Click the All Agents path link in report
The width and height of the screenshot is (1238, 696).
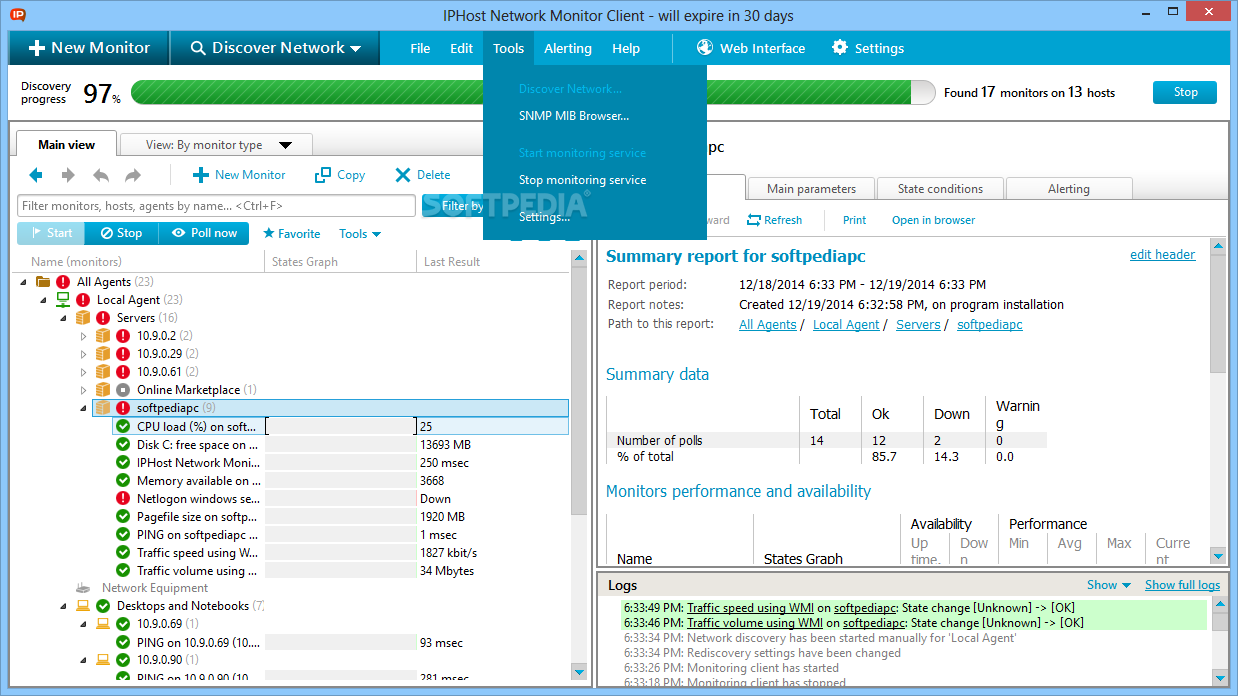click(767, 325)
